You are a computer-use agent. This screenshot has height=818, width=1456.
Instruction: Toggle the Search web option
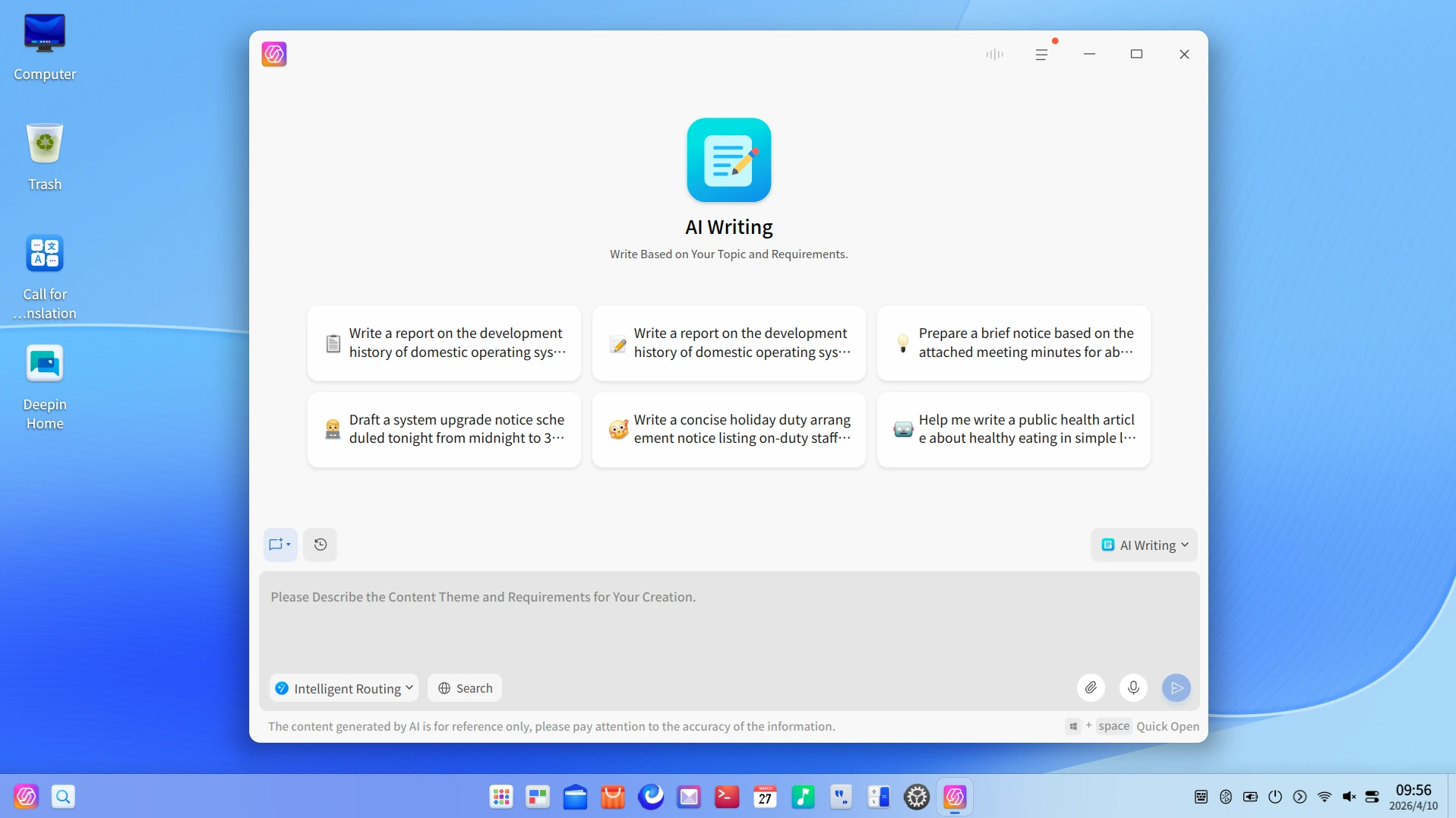(465, 688)
